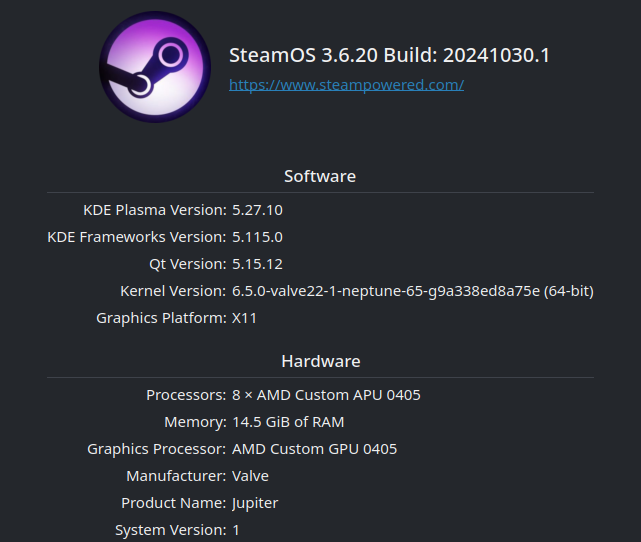The image size is (641, 542).
Task: Click the KDE Plasma Version label
Action: point(155,210)
